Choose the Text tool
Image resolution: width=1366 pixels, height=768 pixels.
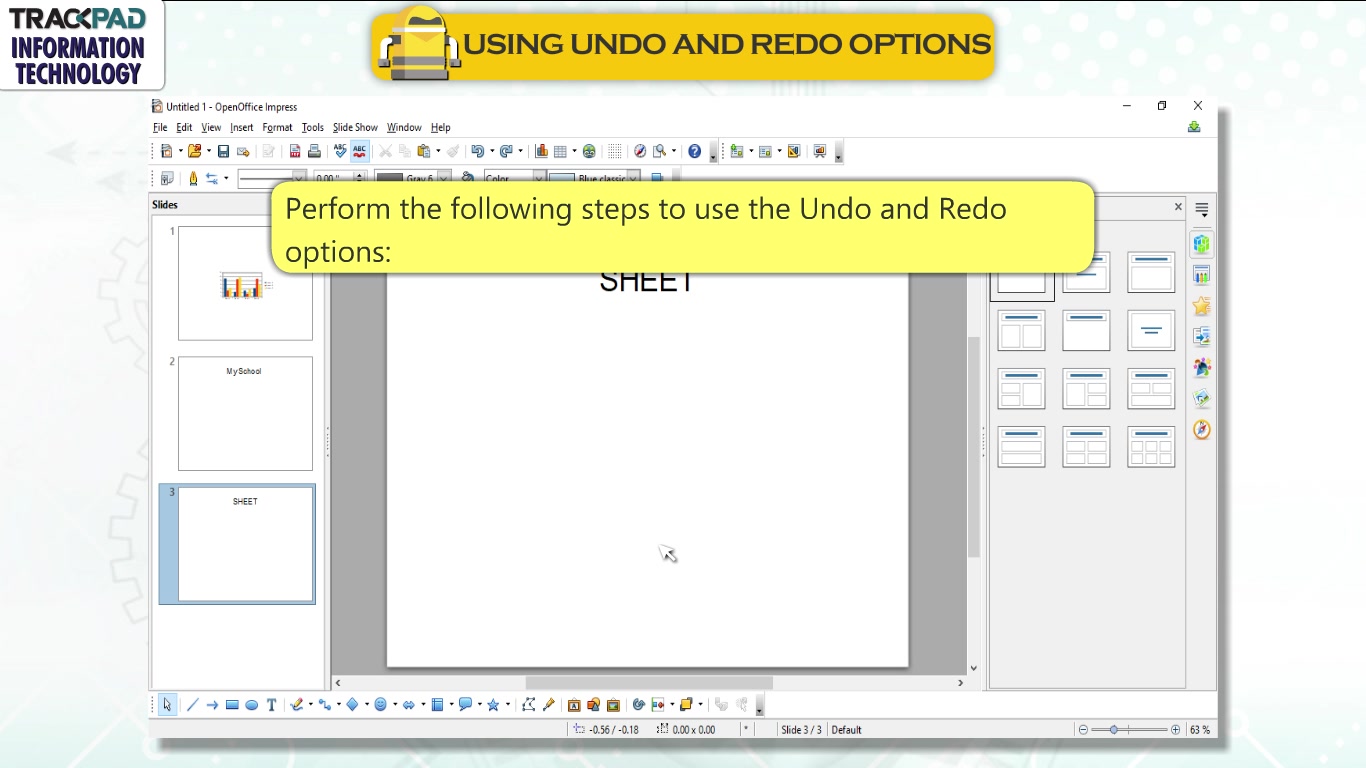point(271,705)
